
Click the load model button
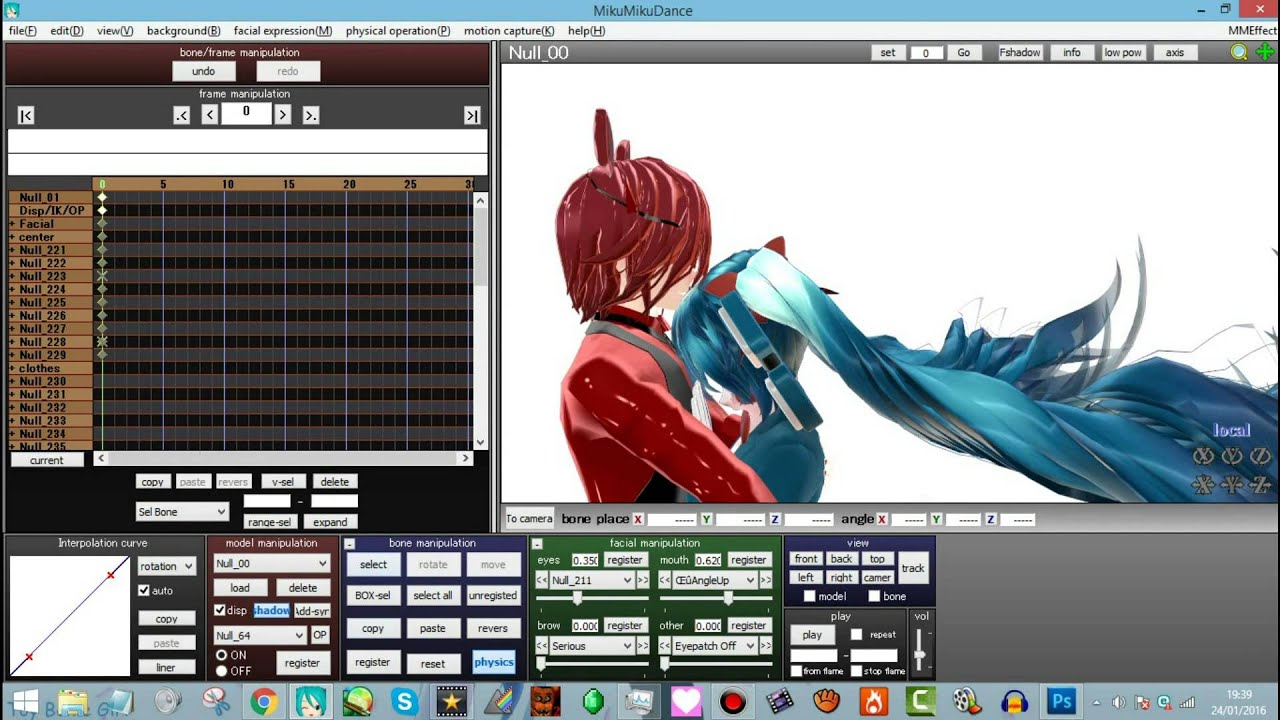240,588
